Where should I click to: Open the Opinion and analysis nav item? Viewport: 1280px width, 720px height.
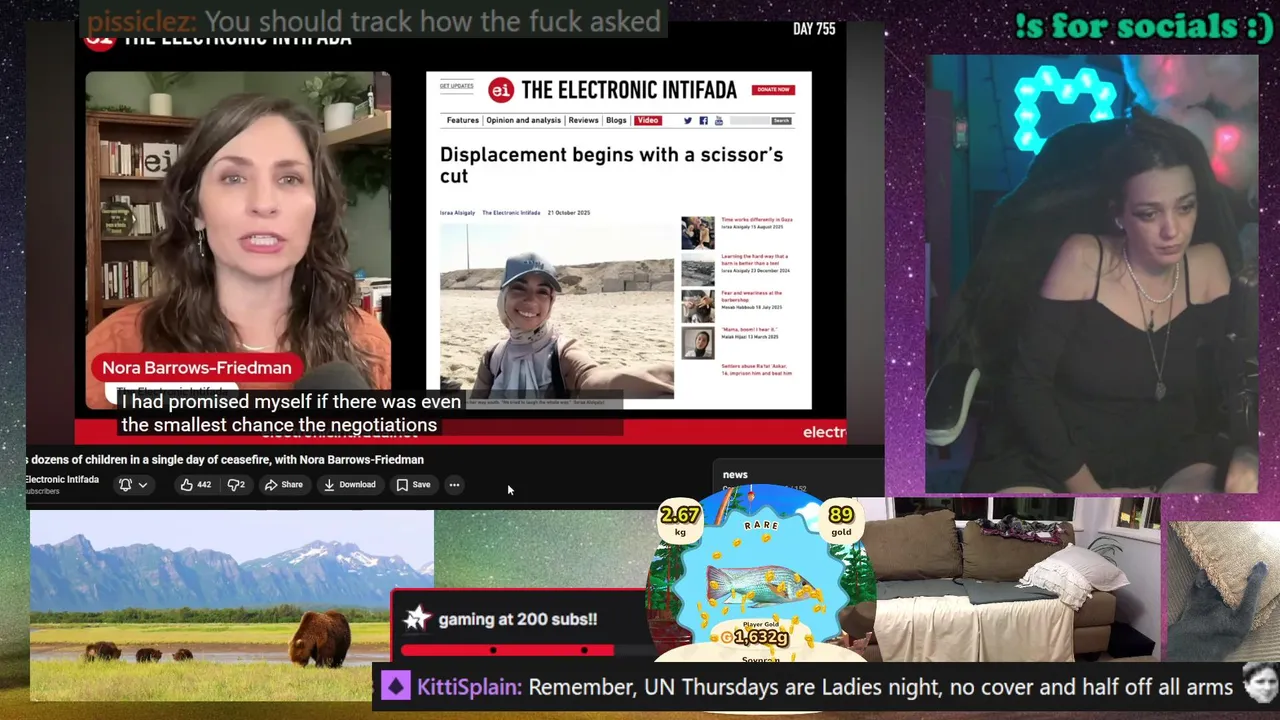coord(523,120)
